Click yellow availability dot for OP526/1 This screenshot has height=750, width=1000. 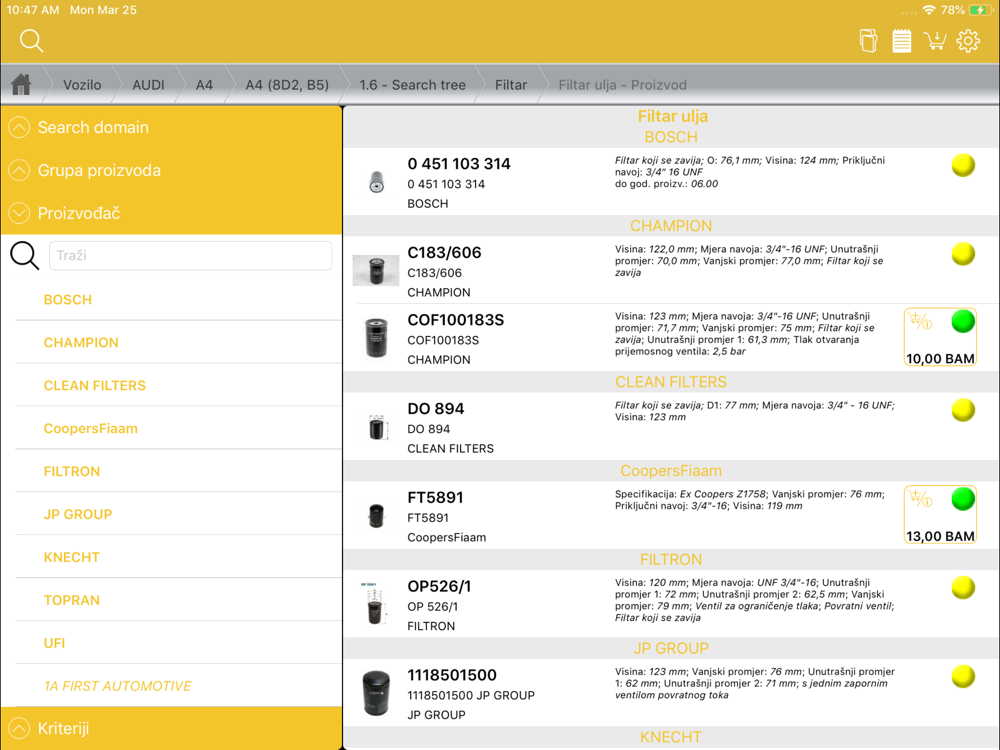(963, 587)
